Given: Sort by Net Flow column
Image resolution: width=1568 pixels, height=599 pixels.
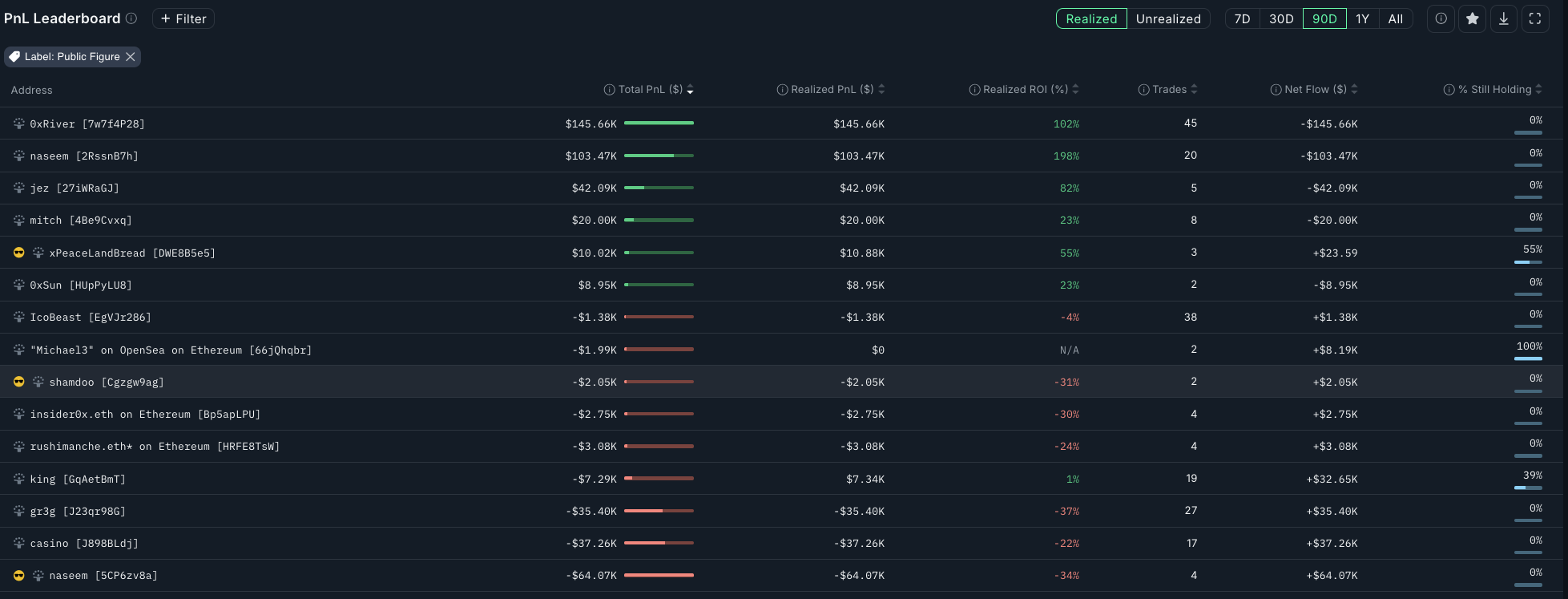Looking at the screenshot, I should [1354, 89].
